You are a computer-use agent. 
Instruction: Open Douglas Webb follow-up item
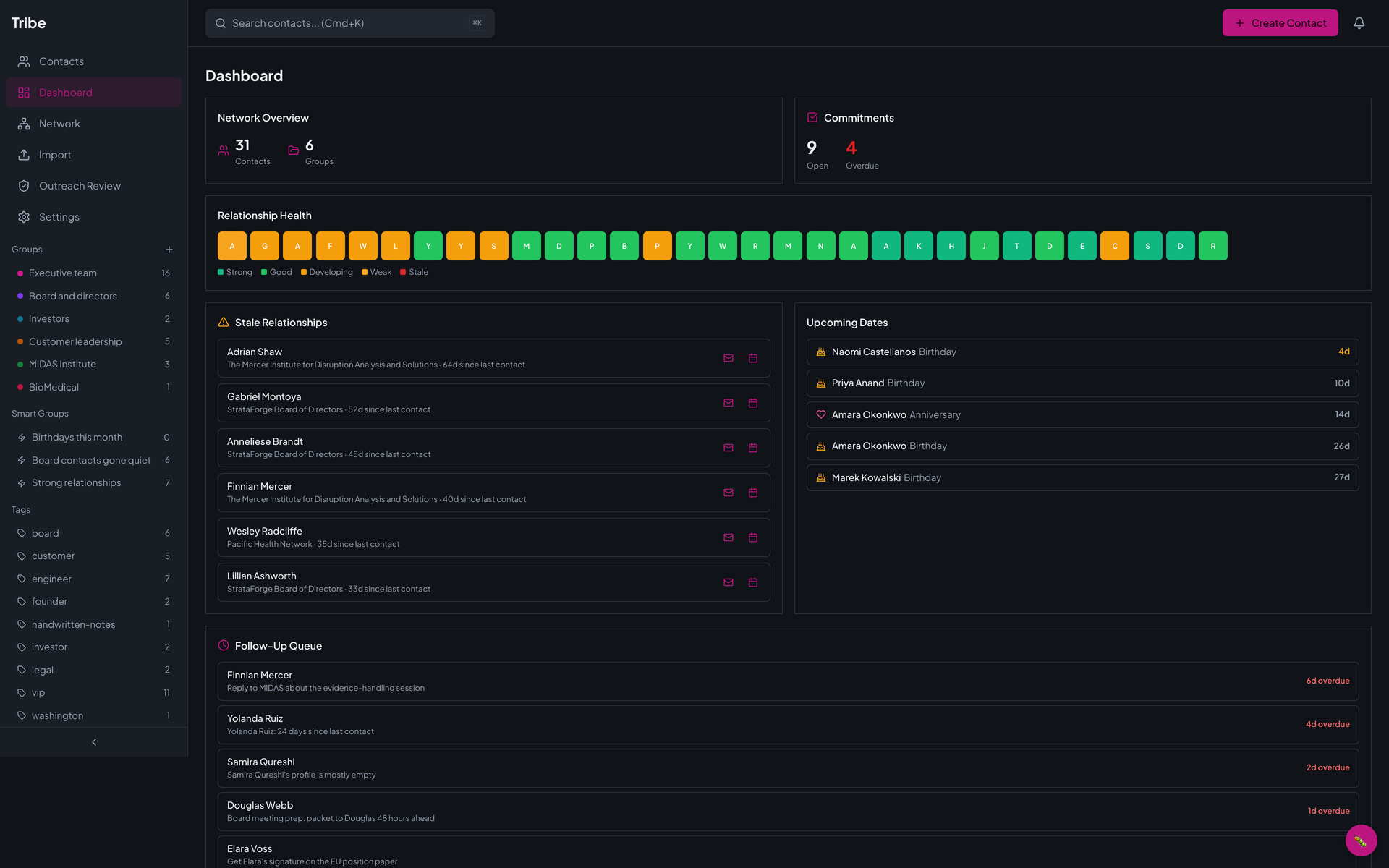(x=789, y=812)
